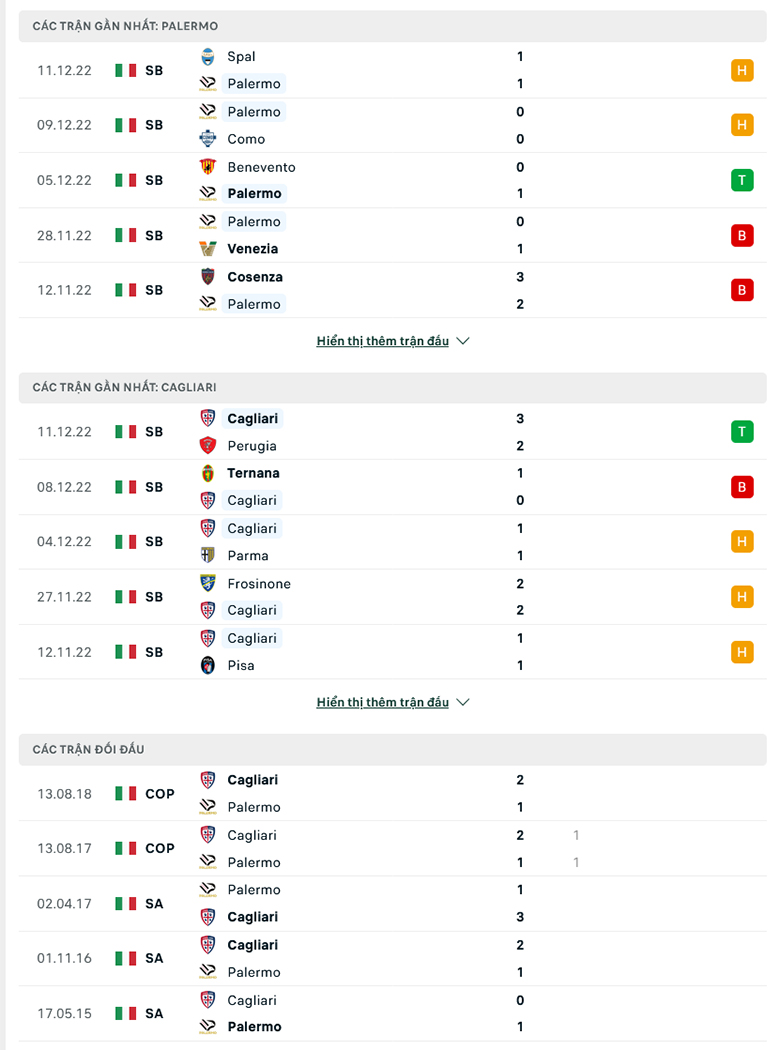The image size is (780, 1050).
Task: Click the Spal team crest icon
Action: [208, 57]
